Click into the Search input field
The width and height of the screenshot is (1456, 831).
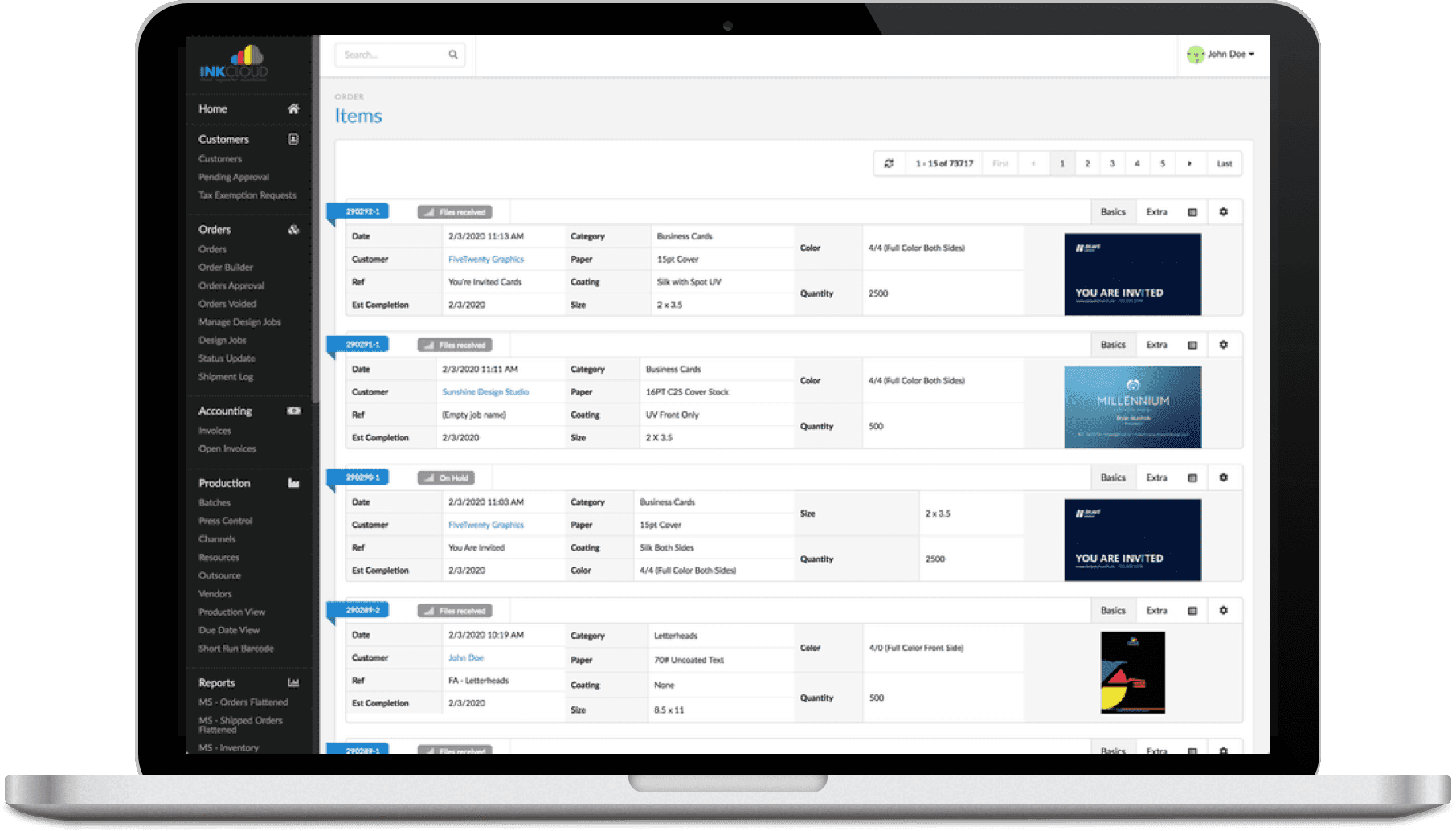point(390,55)
